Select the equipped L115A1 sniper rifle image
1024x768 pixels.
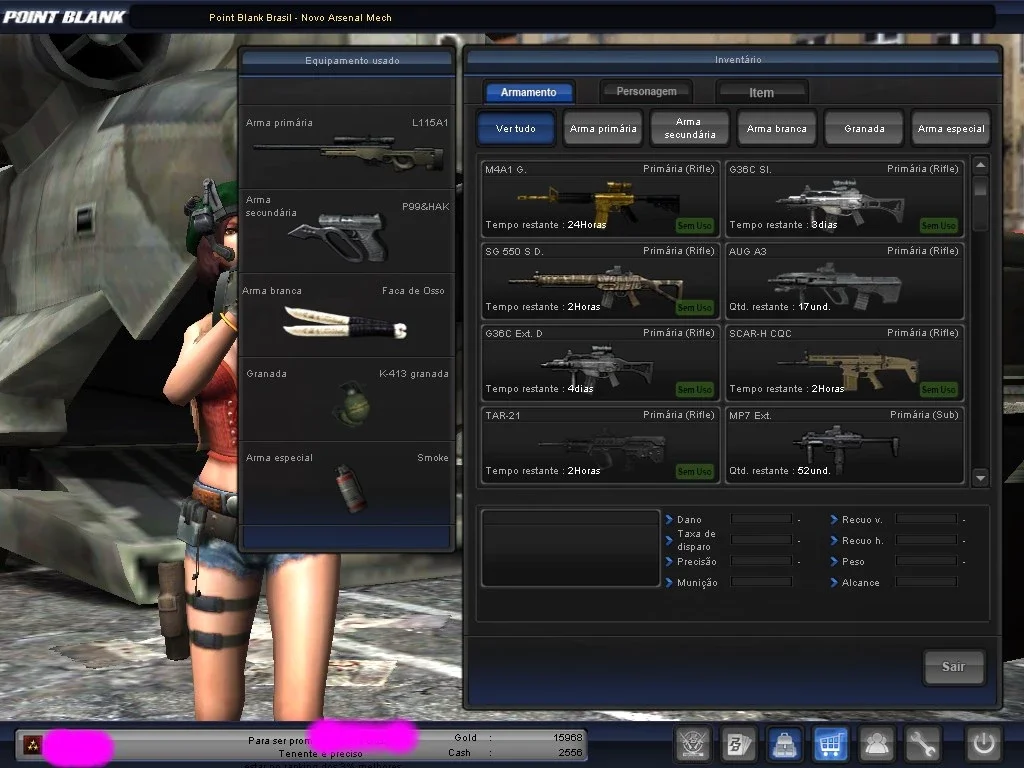349,153
